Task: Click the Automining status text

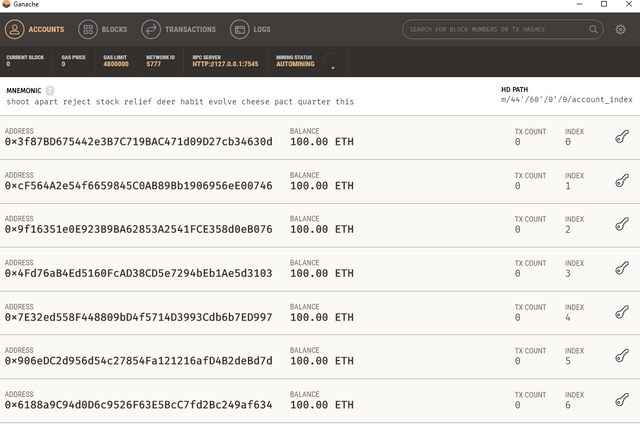Action: pos(295,64)
